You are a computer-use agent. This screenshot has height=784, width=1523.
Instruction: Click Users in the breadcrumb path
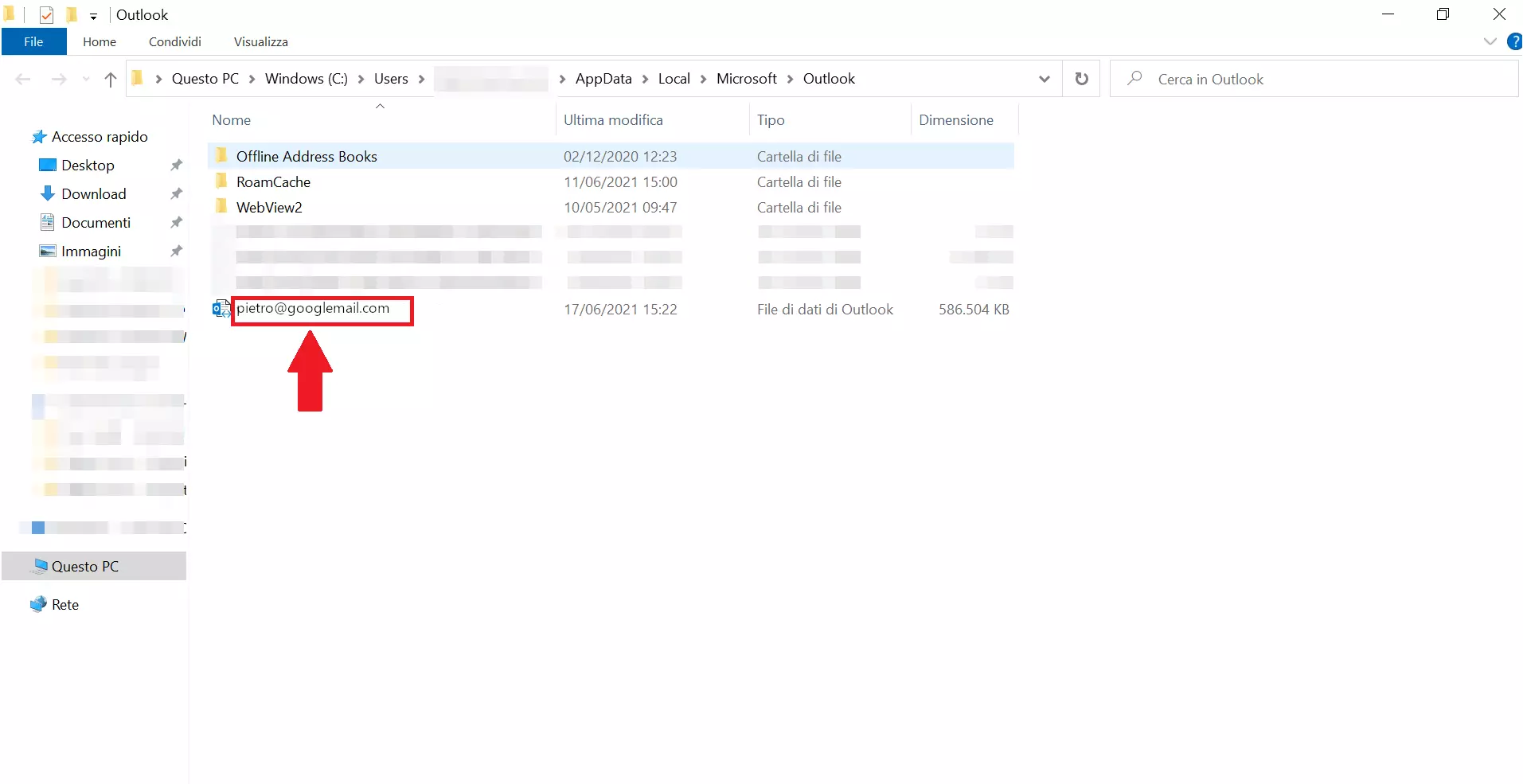(x=391, y=79)
